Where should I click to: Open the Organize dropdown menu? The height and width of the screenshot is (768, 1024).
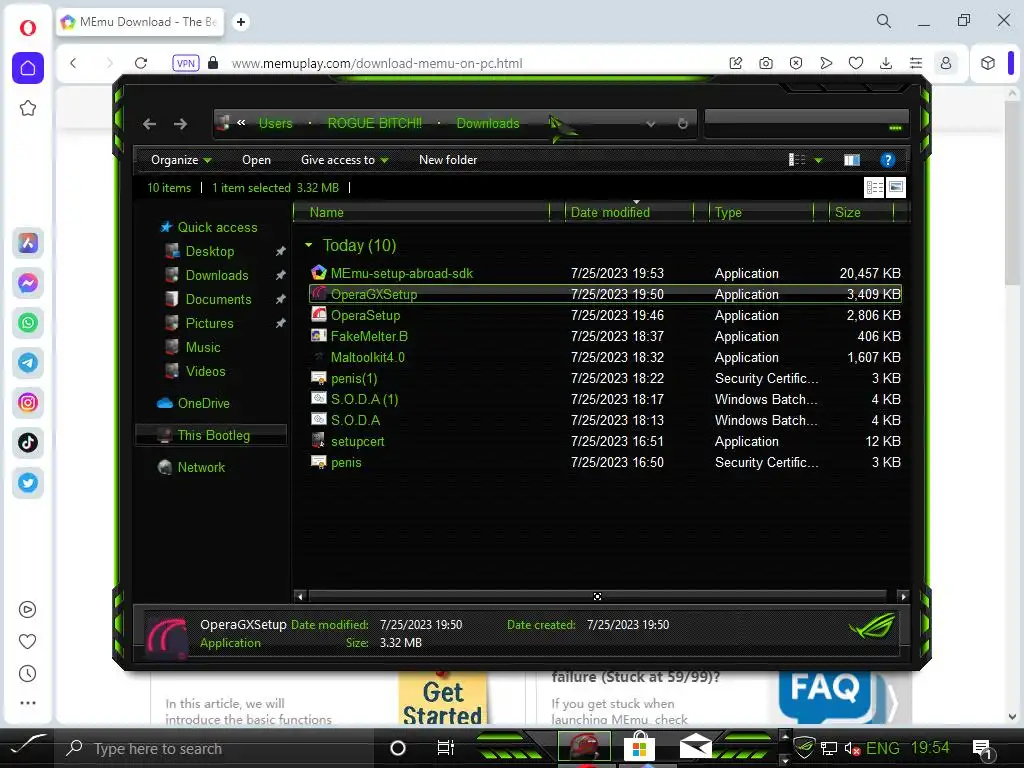(181, 160)
